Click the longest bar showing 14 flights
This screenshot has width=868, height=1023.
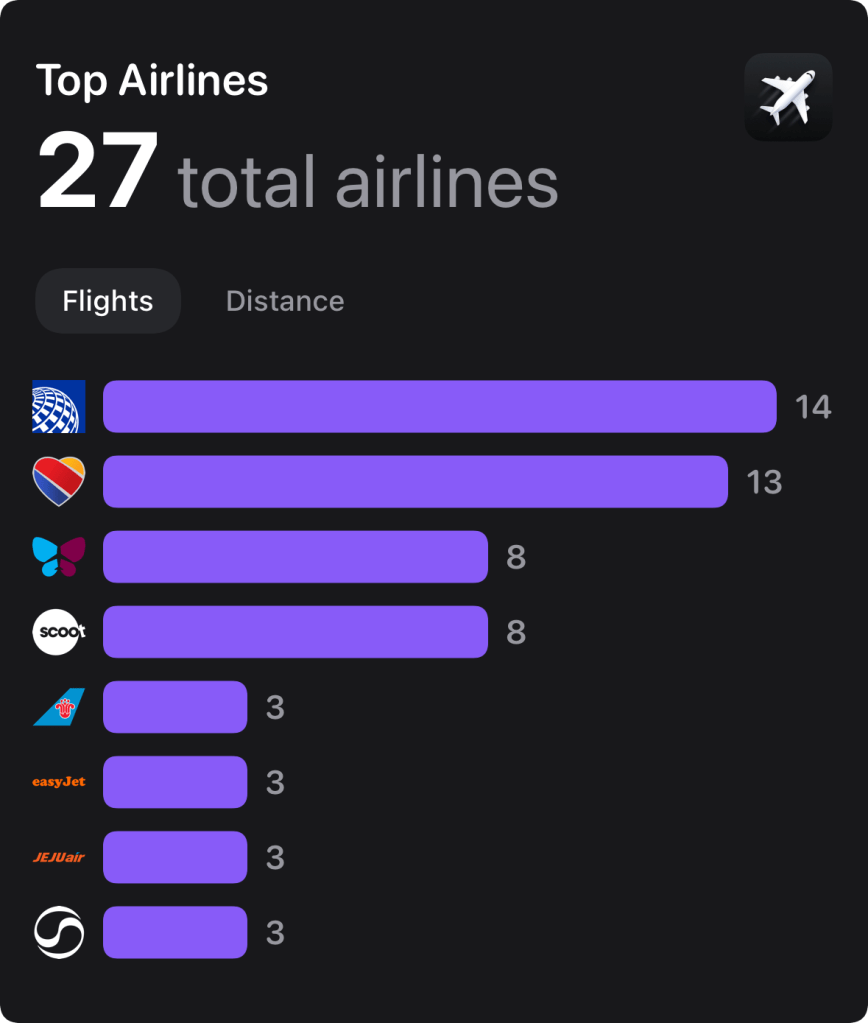coord(440,407)
